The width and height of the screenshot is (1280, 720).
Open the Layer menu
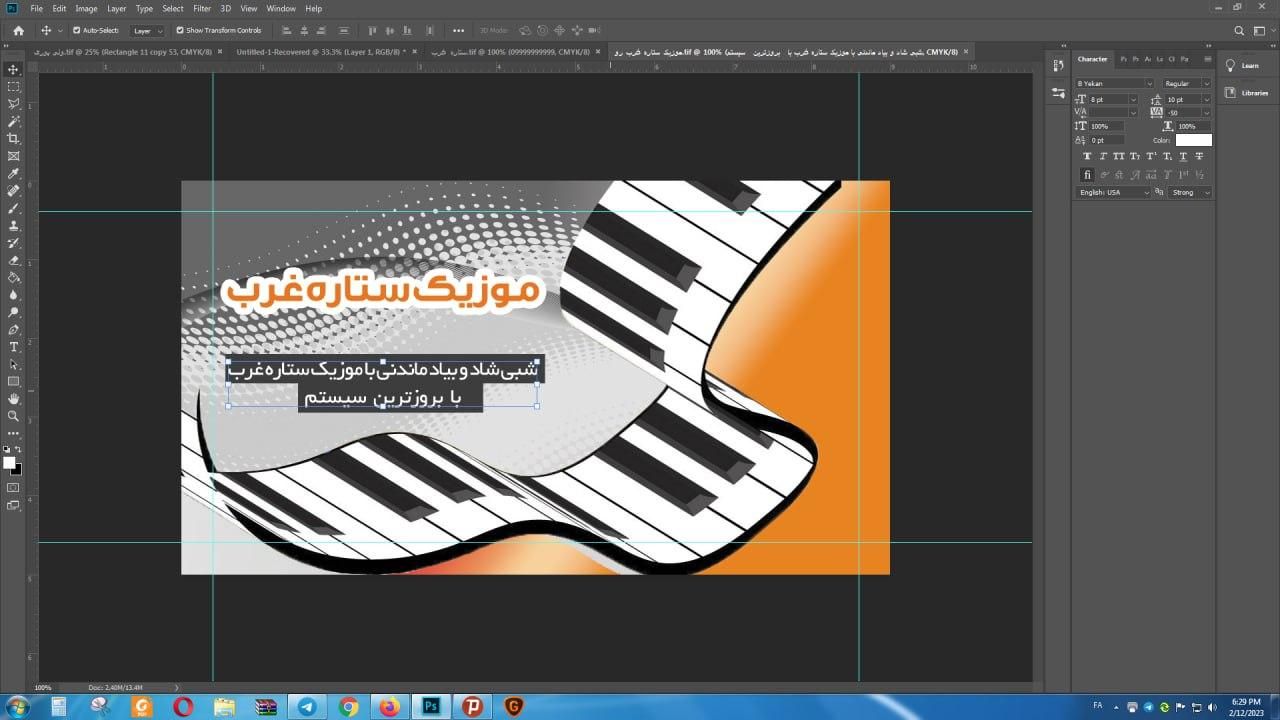point(117,8)
